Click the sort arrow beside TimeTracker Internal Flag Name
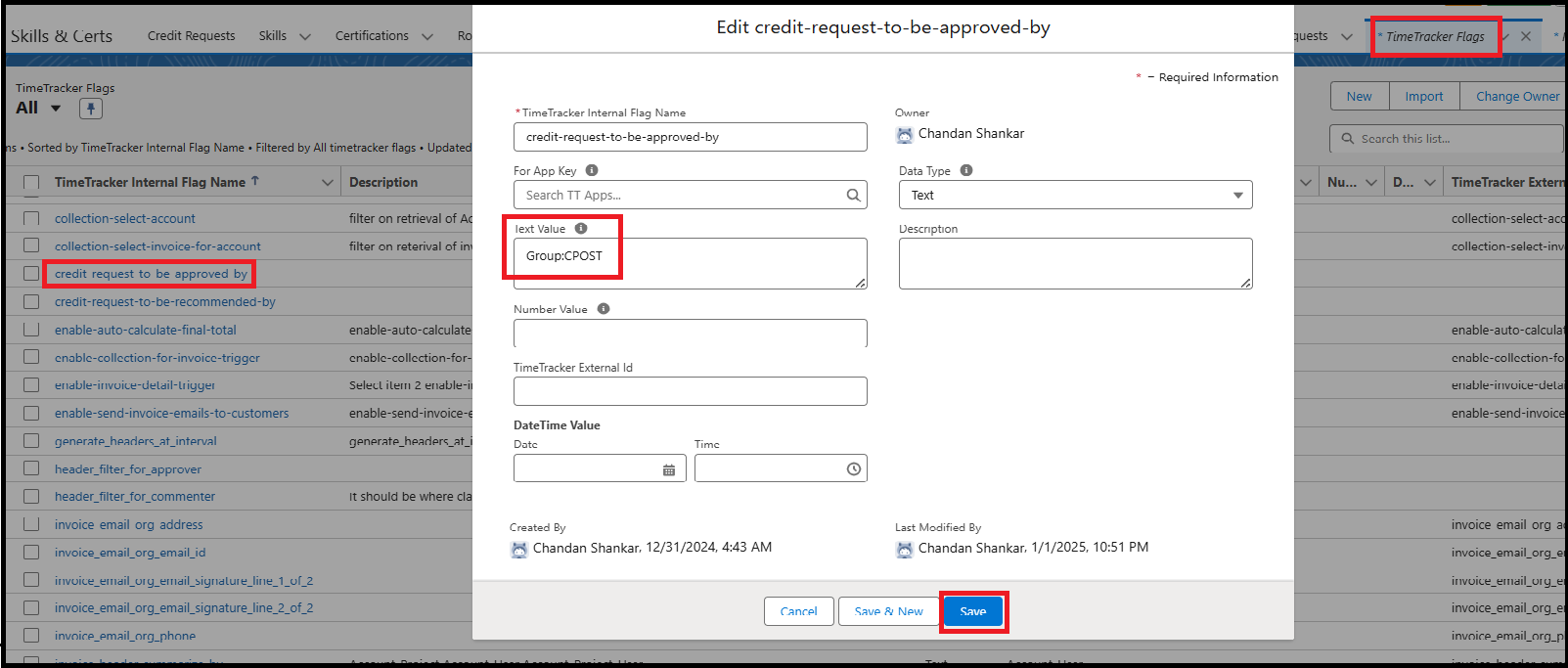Screen dimensions: 1568x668 (255, 181)
